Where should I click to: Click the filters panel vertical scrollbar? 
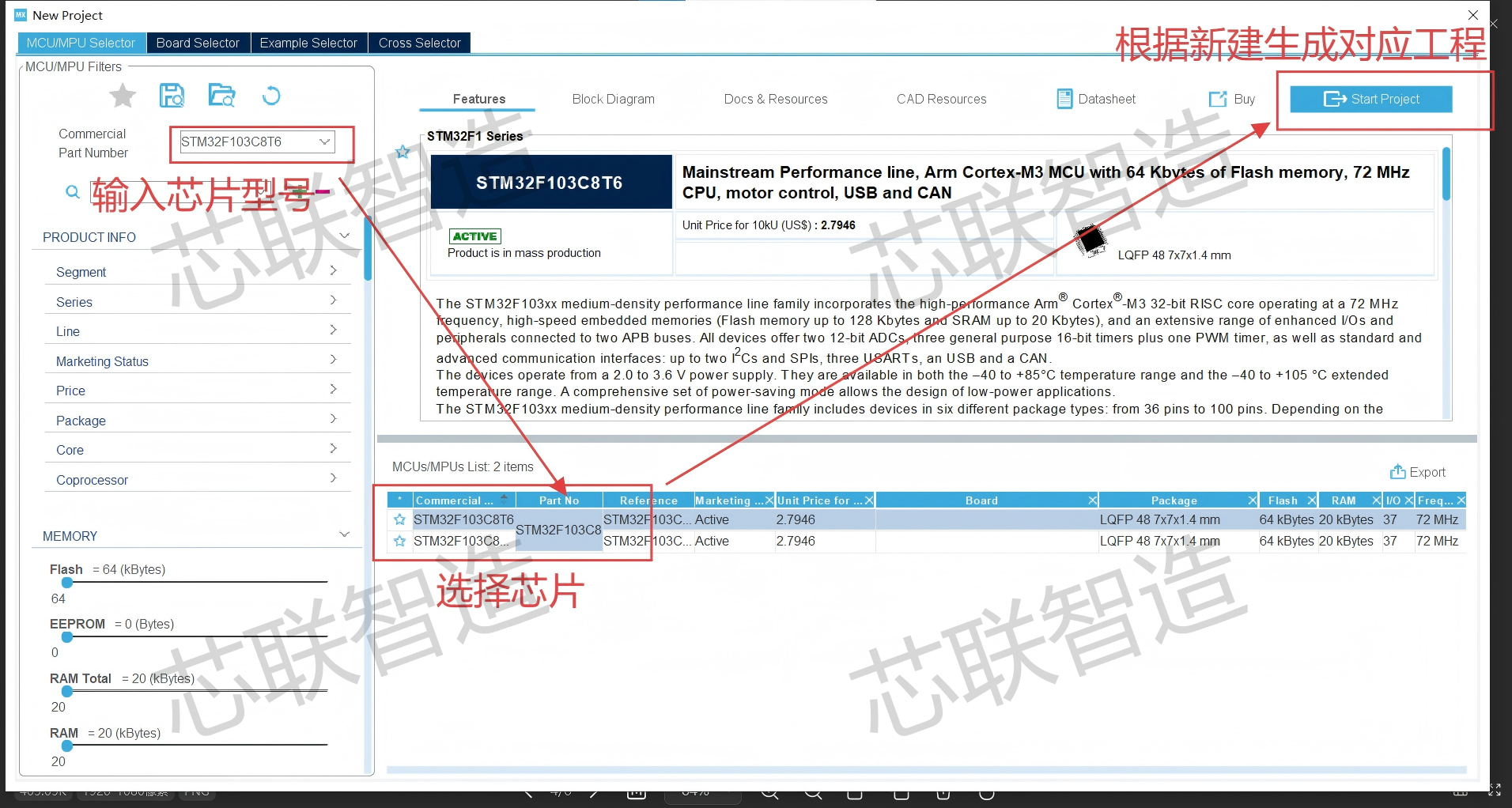click(x=368, y=248)
